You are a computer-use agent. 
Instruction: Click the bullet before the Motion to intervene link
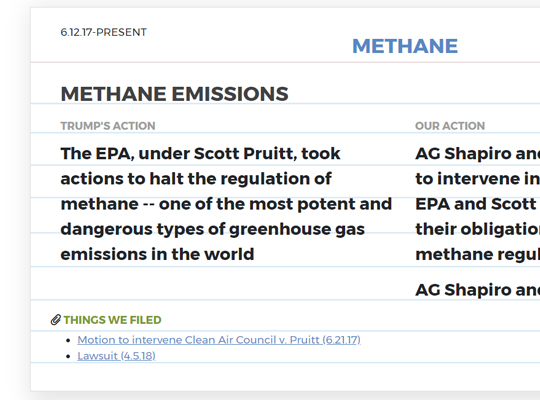click(68, 340)
